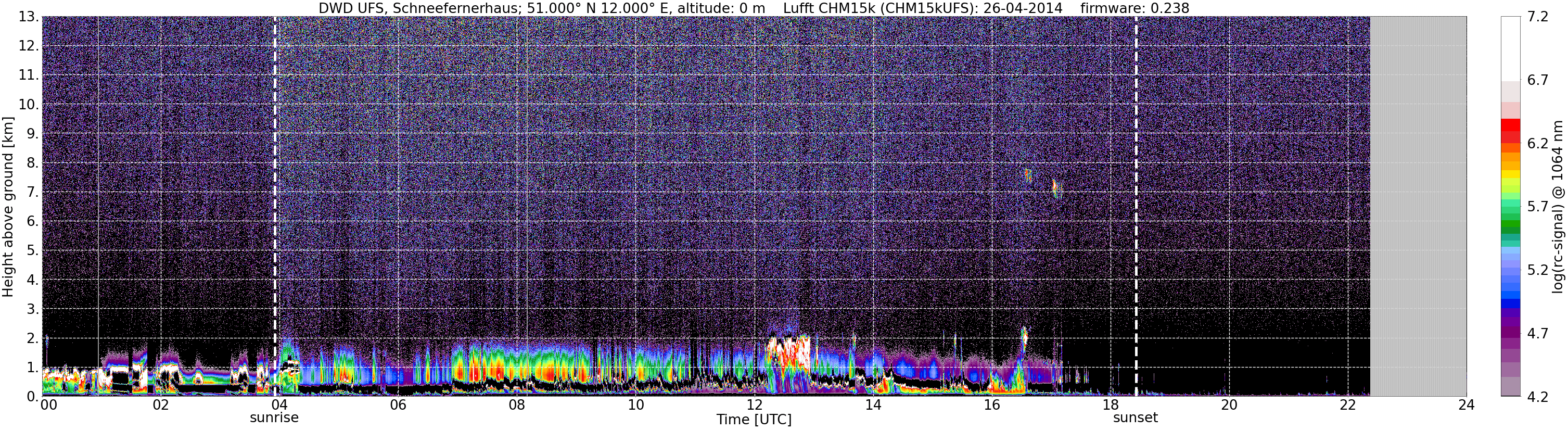Click the plot title text 'DWD UFS, Schneefernerhaus'

(419, 8)
